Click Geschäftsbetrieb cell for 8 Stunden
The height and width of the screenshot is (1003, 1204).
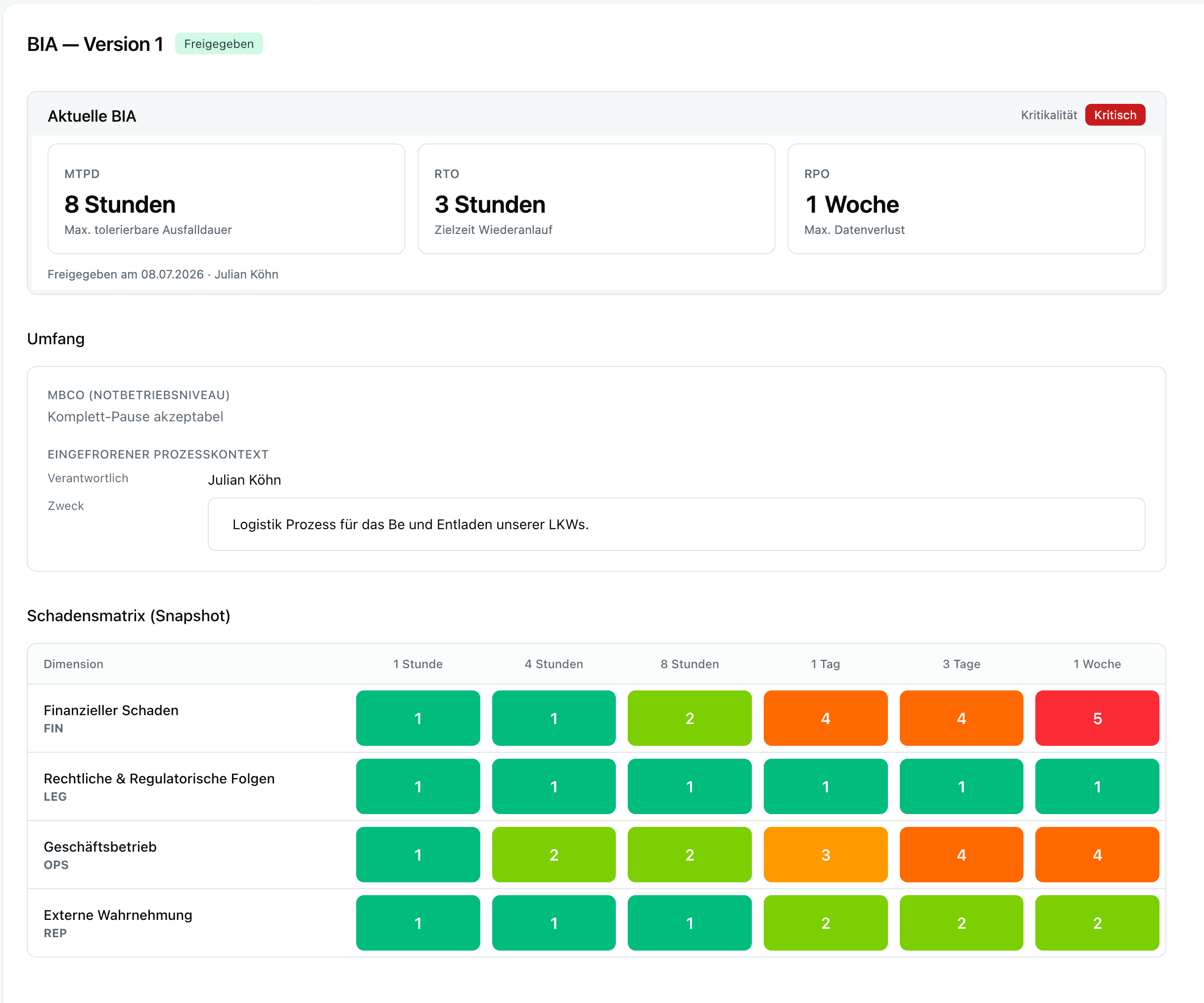690,855
